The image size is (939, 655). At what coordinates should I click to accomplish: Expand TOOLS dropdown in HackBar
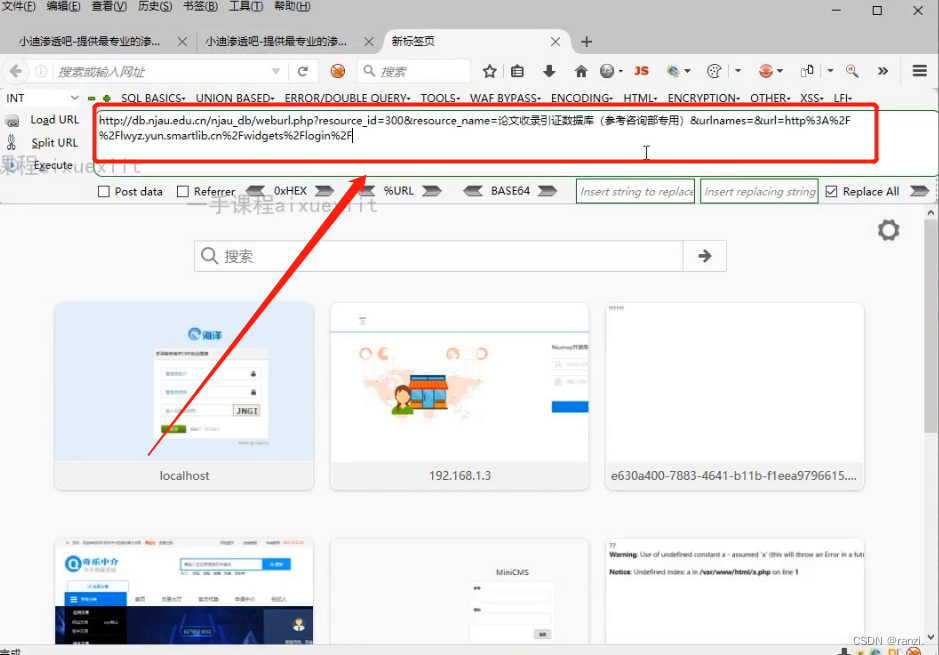click(x=440, y=98)
